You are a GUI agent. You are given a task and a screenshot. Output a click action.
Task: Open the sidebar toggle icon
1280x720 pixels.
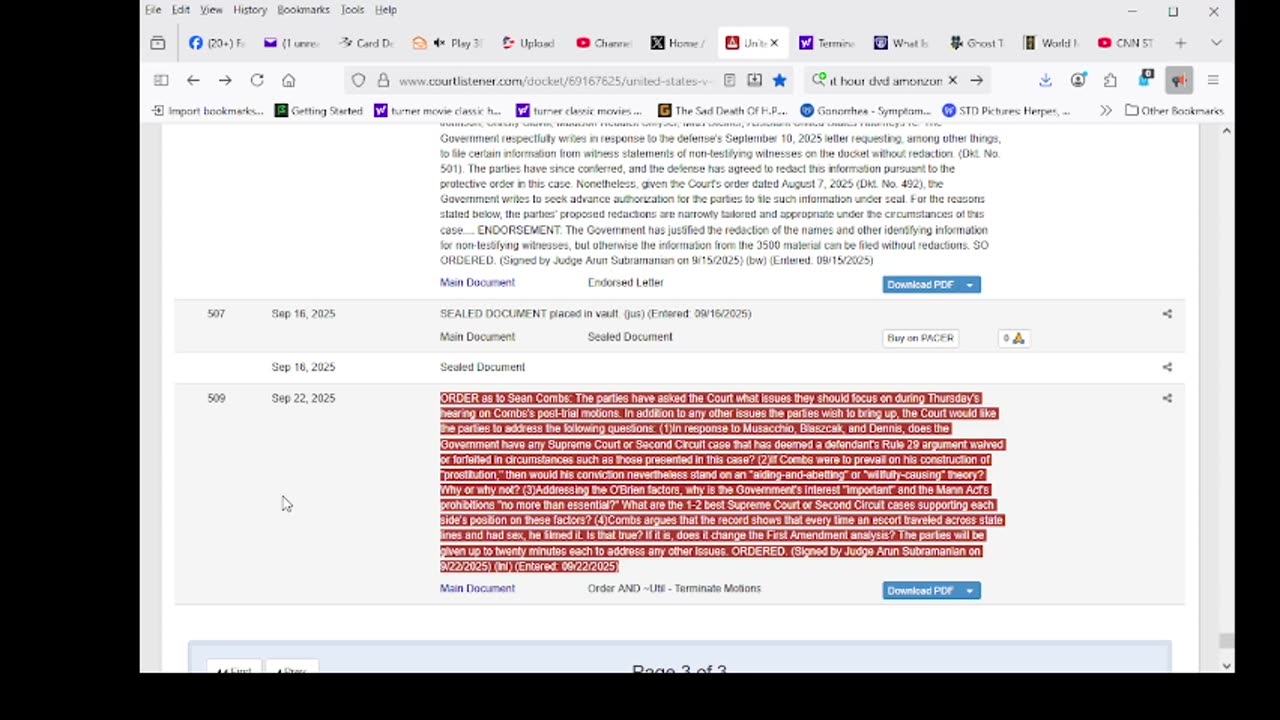[161, 80]
